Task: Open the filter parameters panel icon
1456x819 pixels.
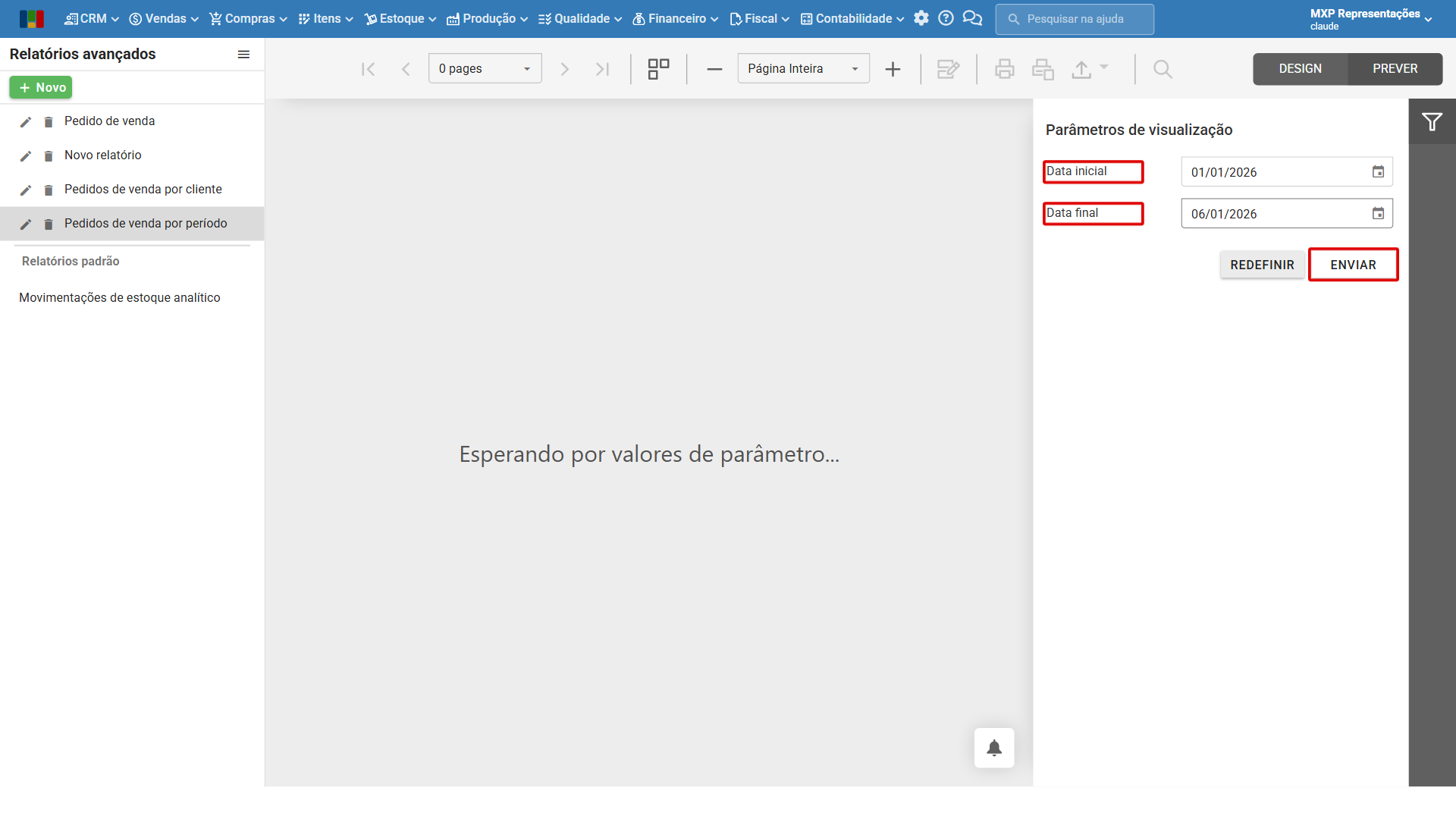Action: click(1432, 122)
